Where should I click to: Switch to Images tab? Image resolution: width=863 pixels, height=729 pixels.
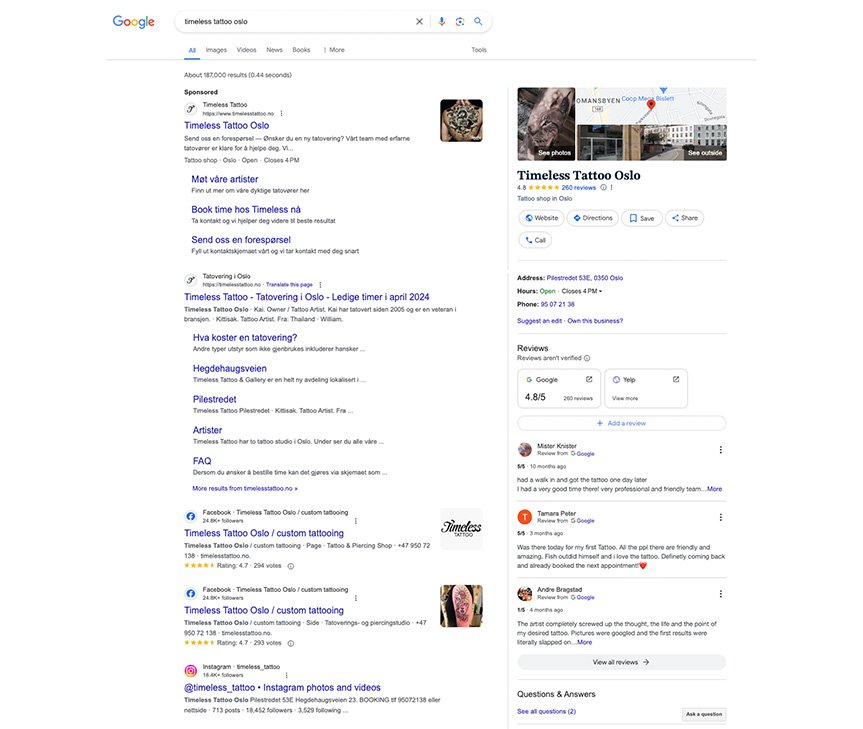[216, 50]
